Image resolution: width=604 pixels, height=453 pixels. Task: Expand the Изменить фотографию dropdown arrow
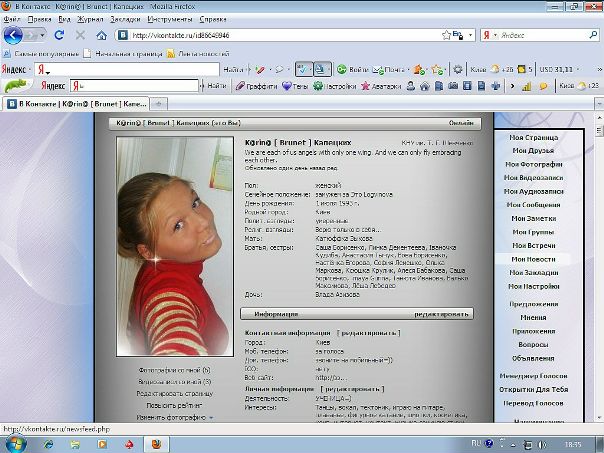pos(211,418)
